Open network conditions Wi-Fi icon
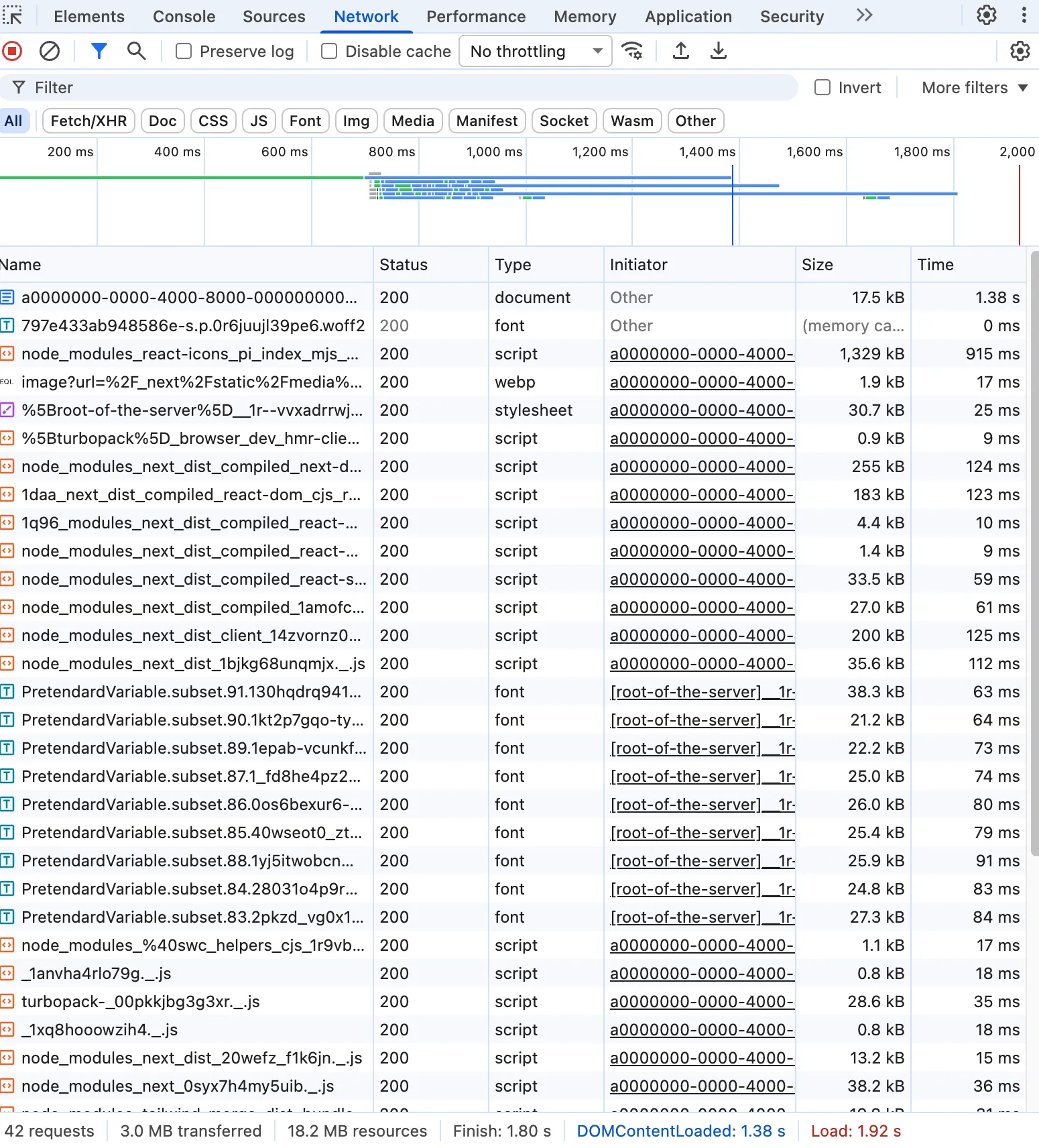The height and width of the screenshot is (1148, 1039). [632, 51]
